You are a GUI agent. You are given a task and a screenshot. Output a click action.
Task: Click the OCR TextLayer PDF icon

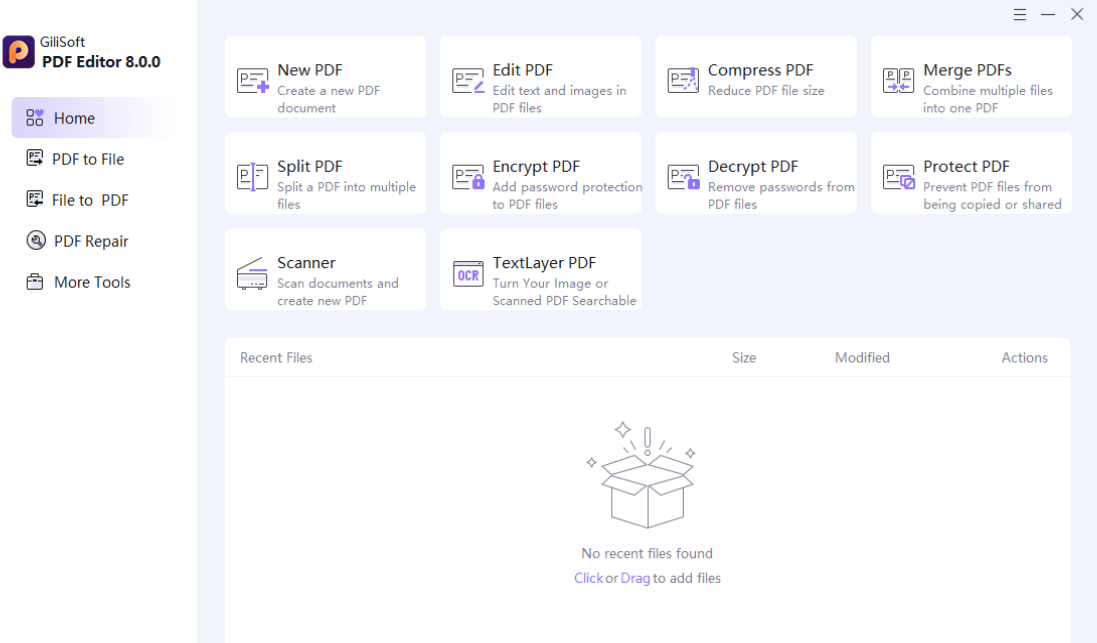[x=468, y=274]
